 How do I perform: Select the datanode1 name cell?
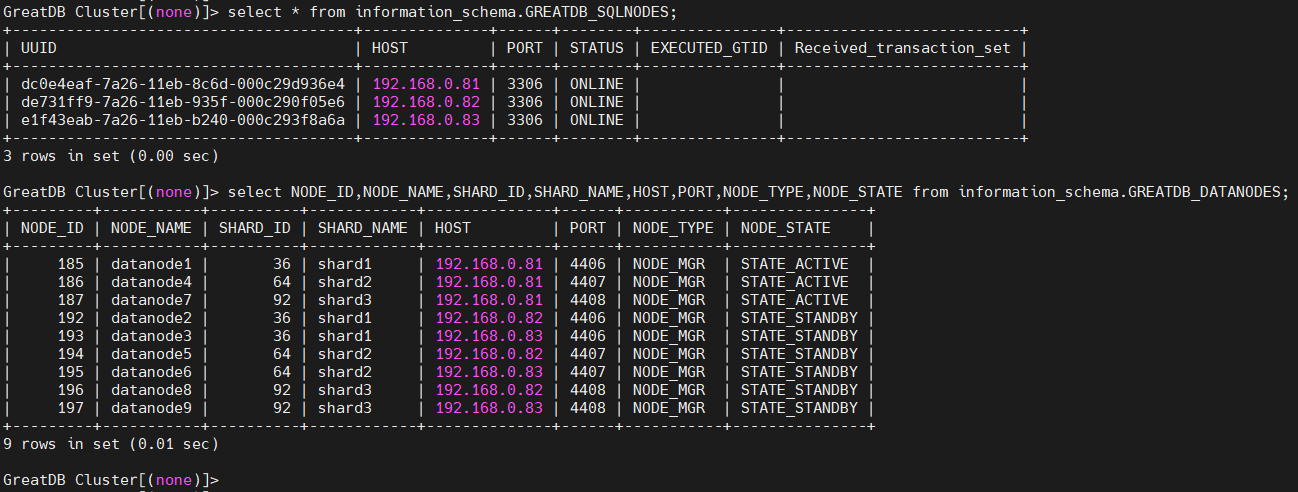coord(151,264)
